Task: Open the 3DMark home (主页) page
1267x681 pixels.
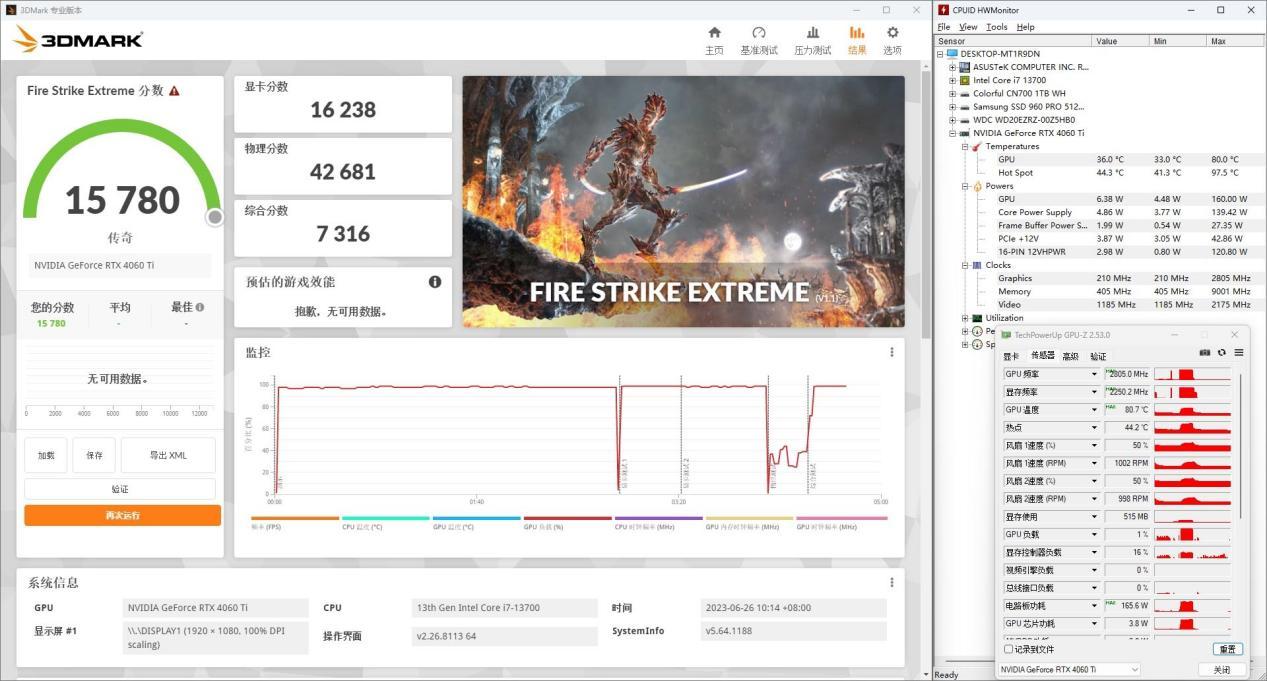Action: (713, 40)
